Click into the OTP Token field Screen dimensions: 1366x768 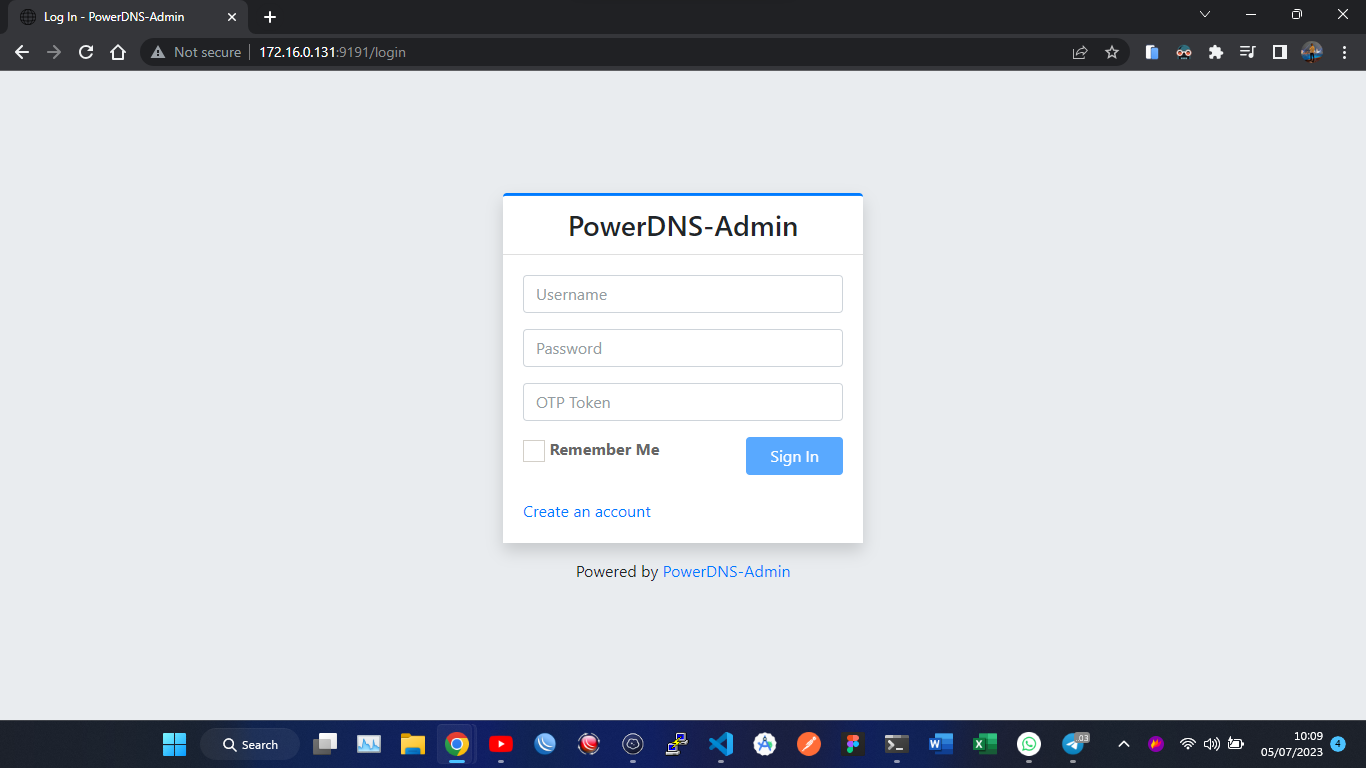click(x=683, y=403)
